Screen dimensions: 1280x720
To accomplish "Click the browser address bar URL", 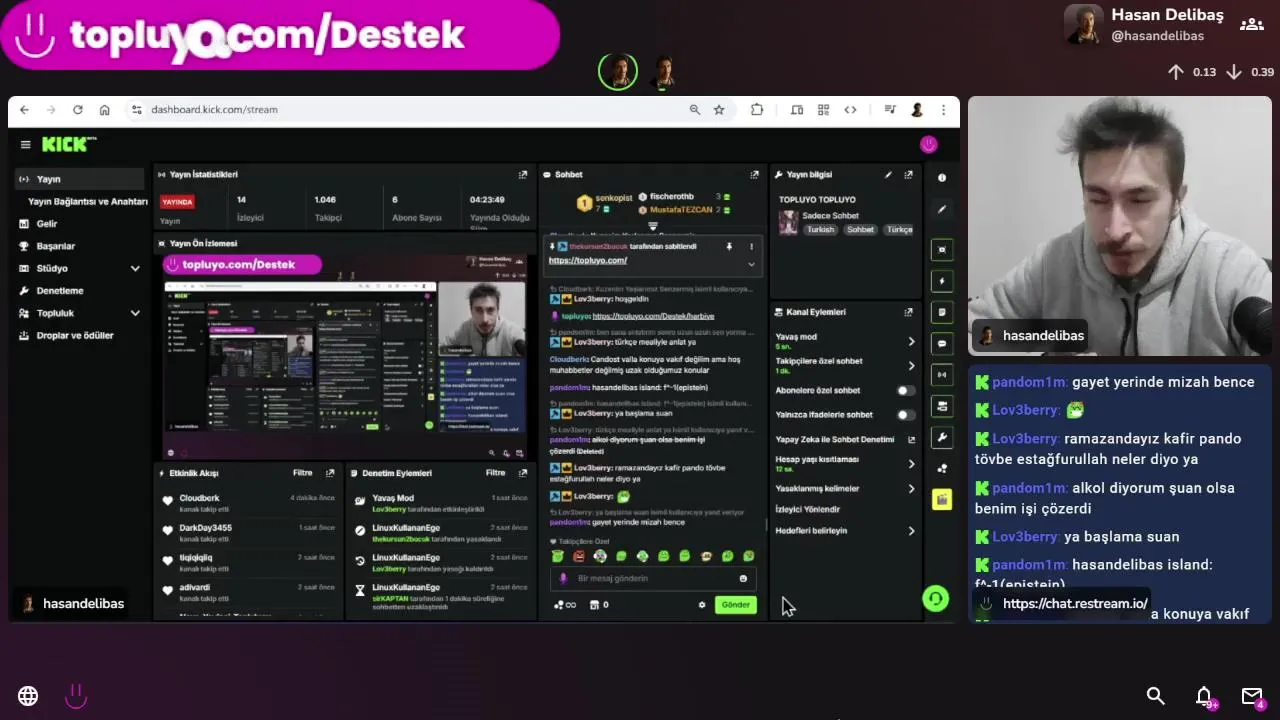I will coord(214,110).
